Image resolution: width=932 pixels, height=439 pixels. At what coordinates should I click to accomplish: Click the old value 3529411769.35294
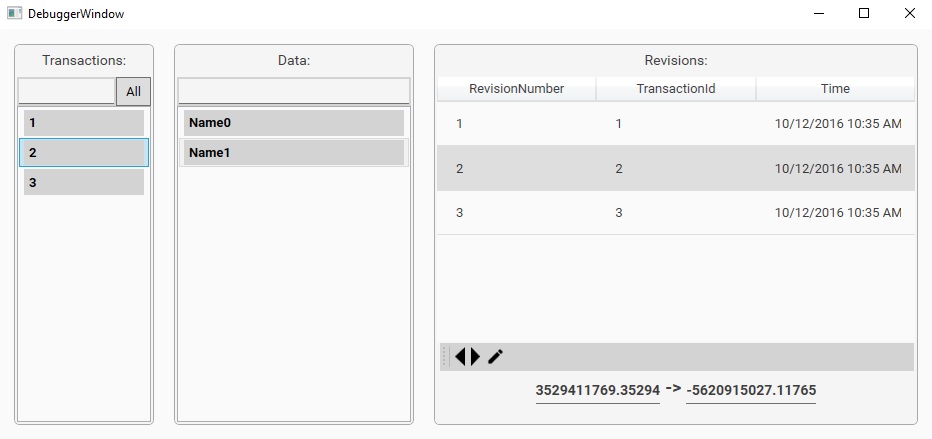click(x=598, y=390)
